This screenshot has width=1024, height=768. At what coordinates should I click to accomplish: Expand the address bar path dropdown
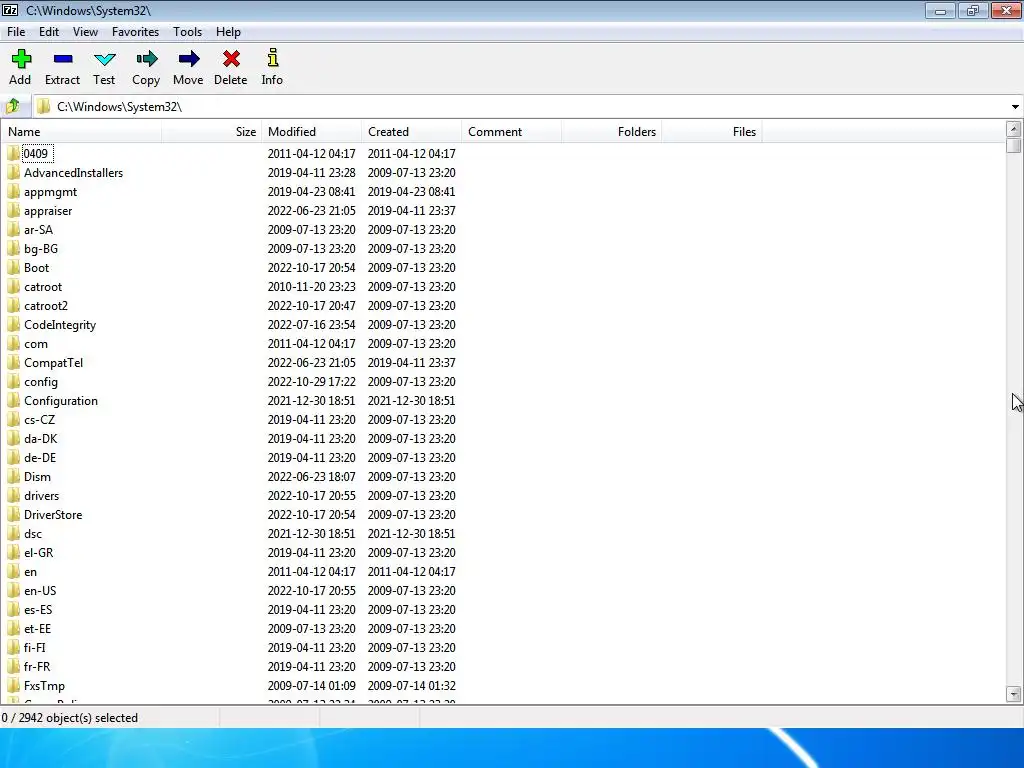pos(1015,106)
